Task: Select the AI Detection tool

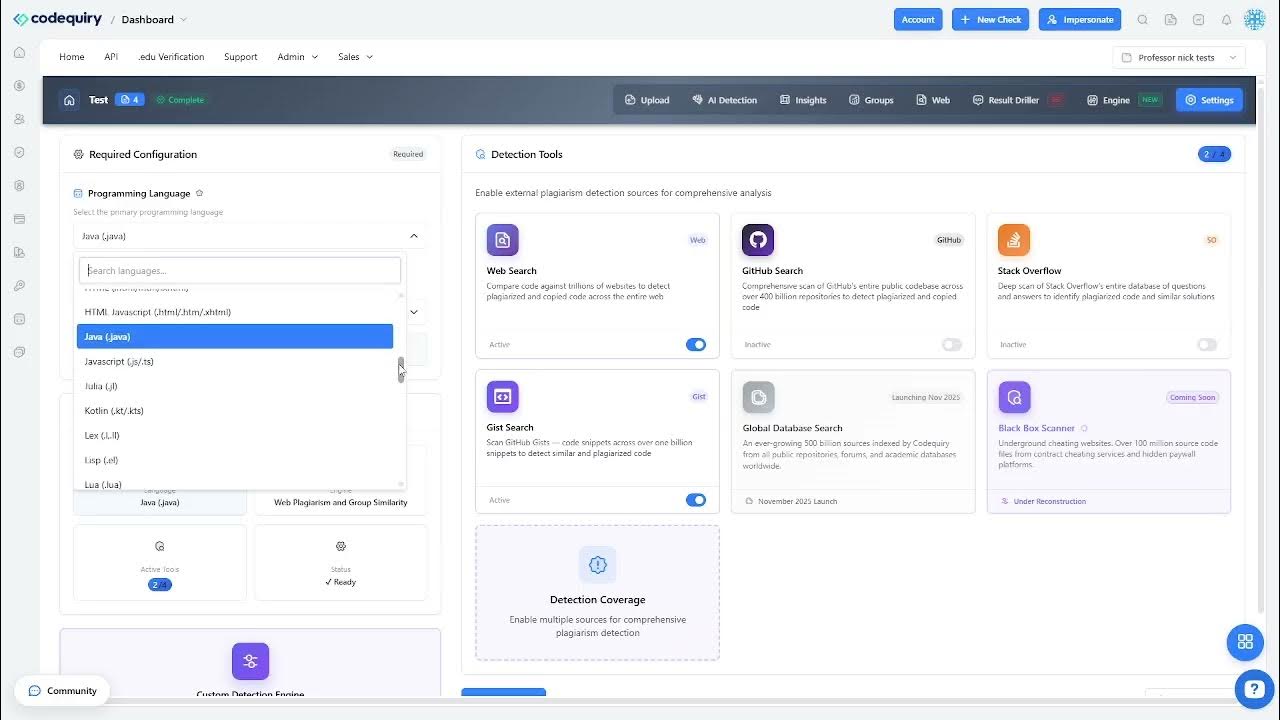Action: click(x=725, y=99)
